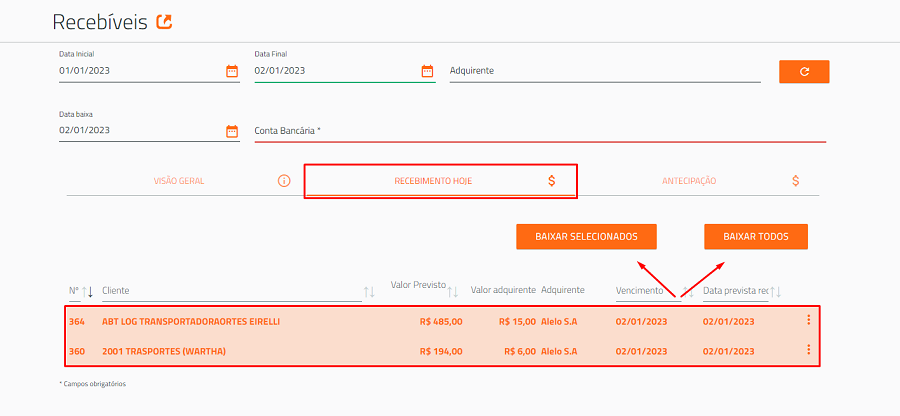
Task: Click record number 360
Action: pyautogui.click(x=76, y=351)
